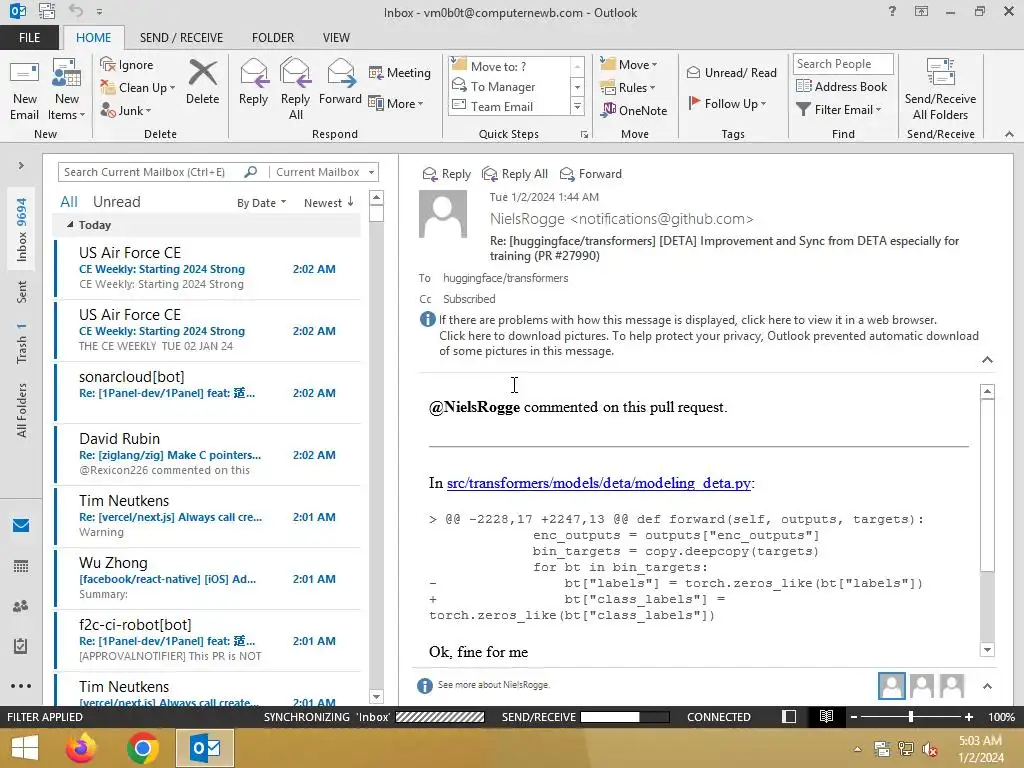Create a New Email

[25, 91]
